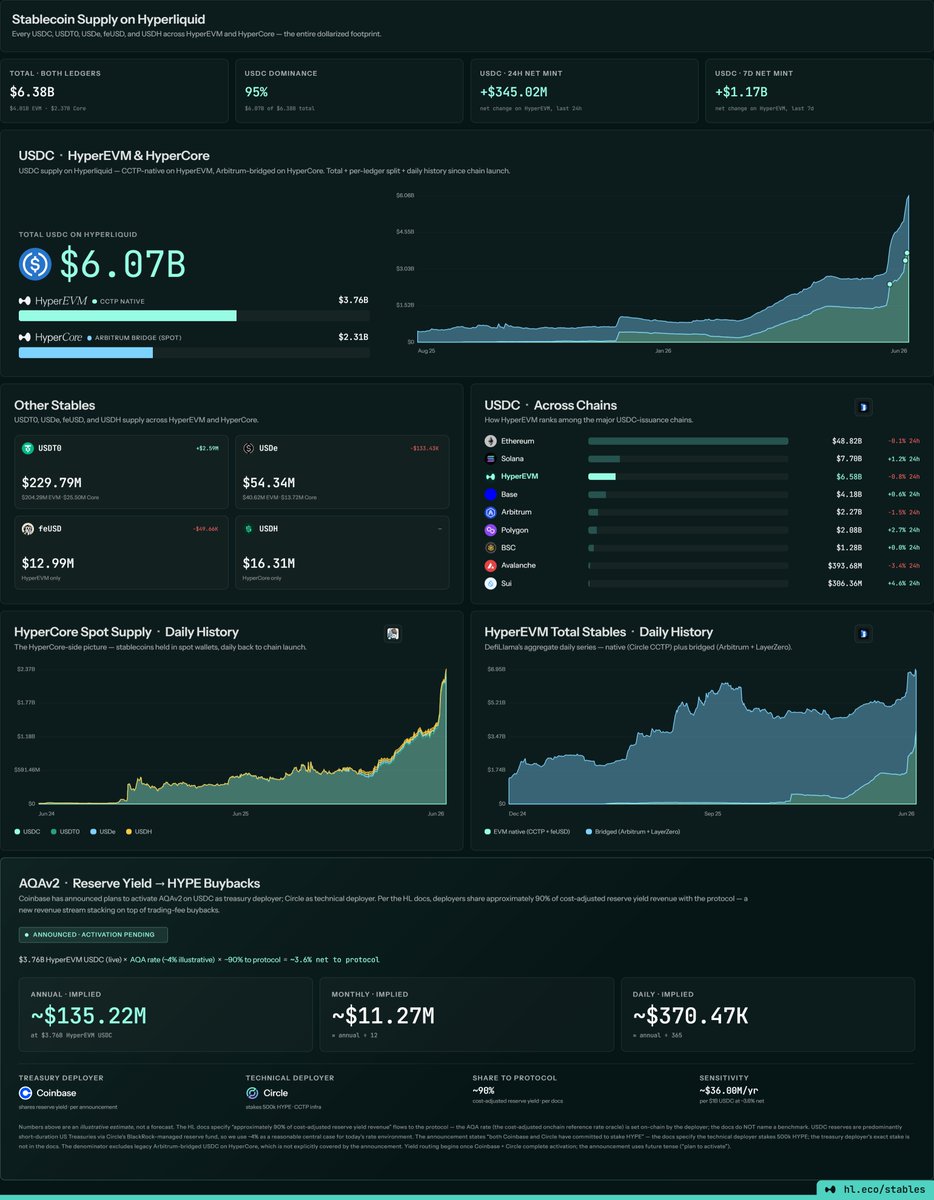This screenshot has width=934, height=1200.
Task: Click the ~90% share to protocol value
Action: 484,1090
